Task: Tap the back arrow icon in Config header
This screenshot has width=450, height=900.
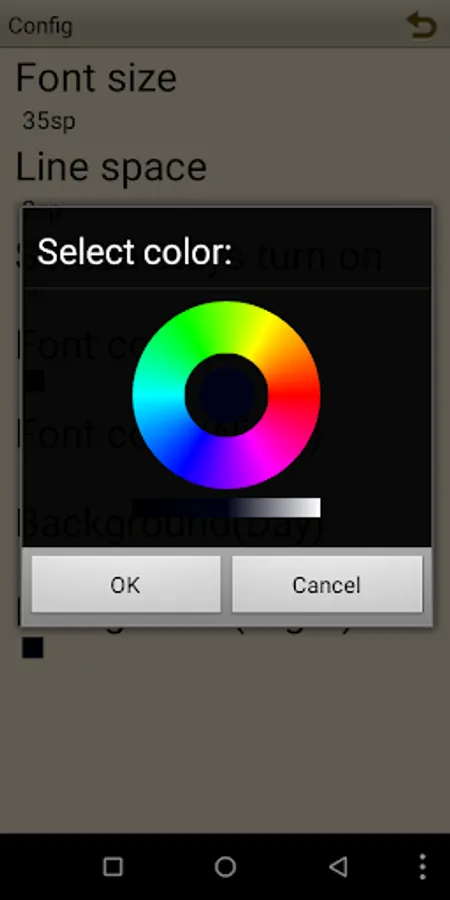Action: (x=421, y=25)
